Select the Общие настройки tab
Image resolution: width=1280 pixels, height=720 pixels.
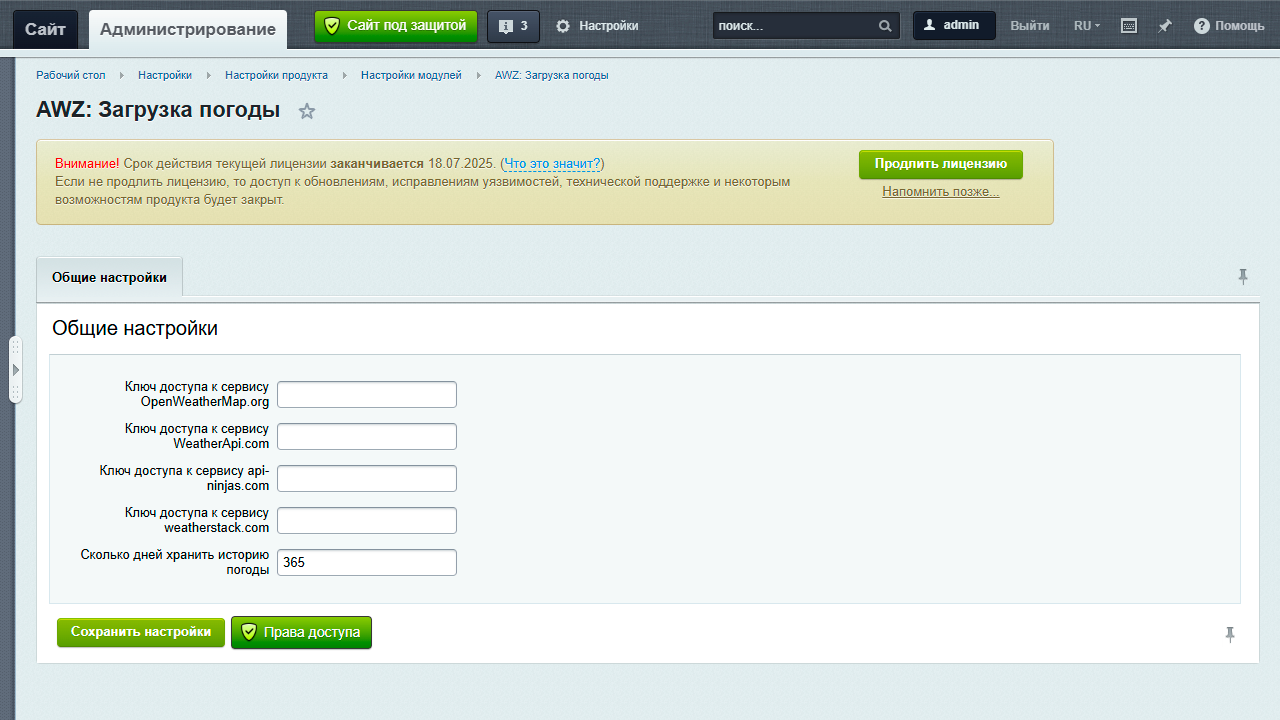click(x=110, y=278)
